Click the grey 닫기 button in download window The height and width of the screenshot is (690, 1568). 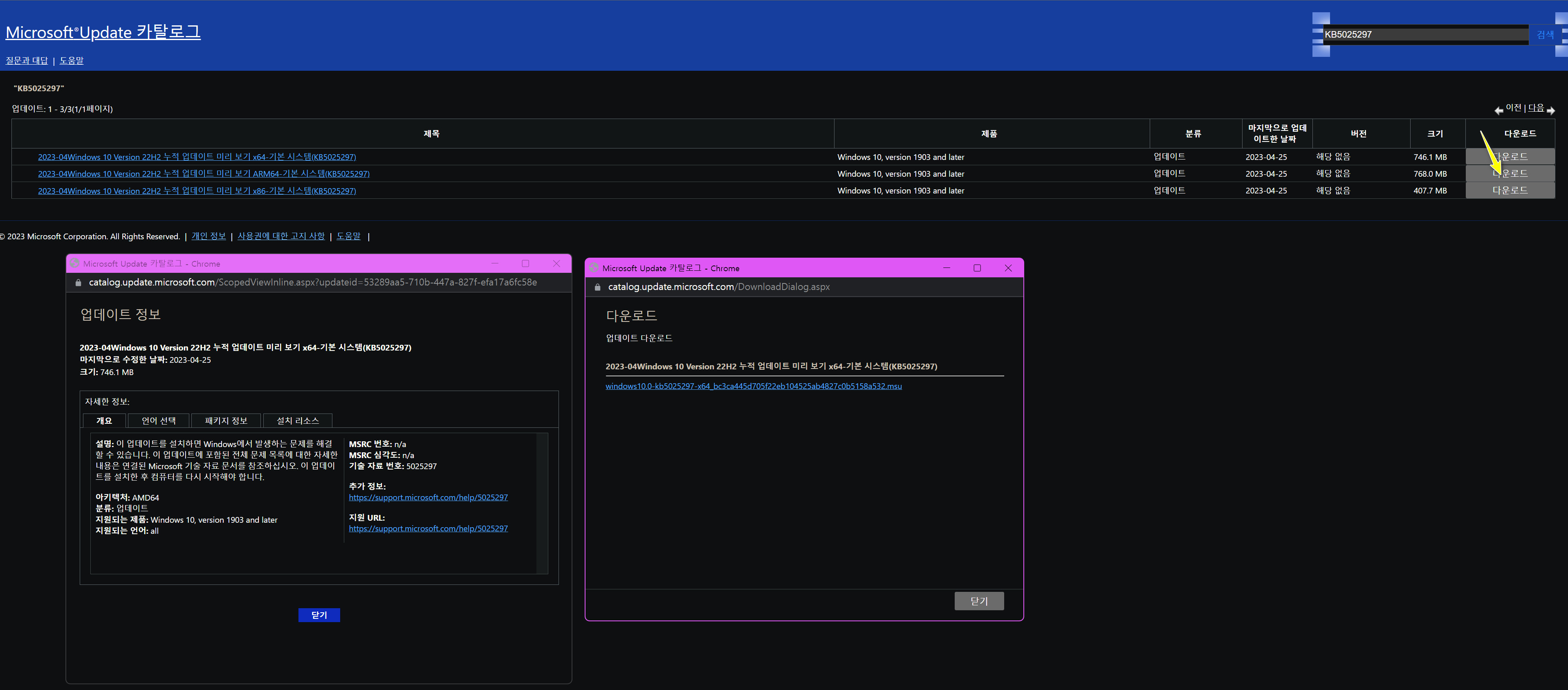pyautogui.click(x=979, y=601)
